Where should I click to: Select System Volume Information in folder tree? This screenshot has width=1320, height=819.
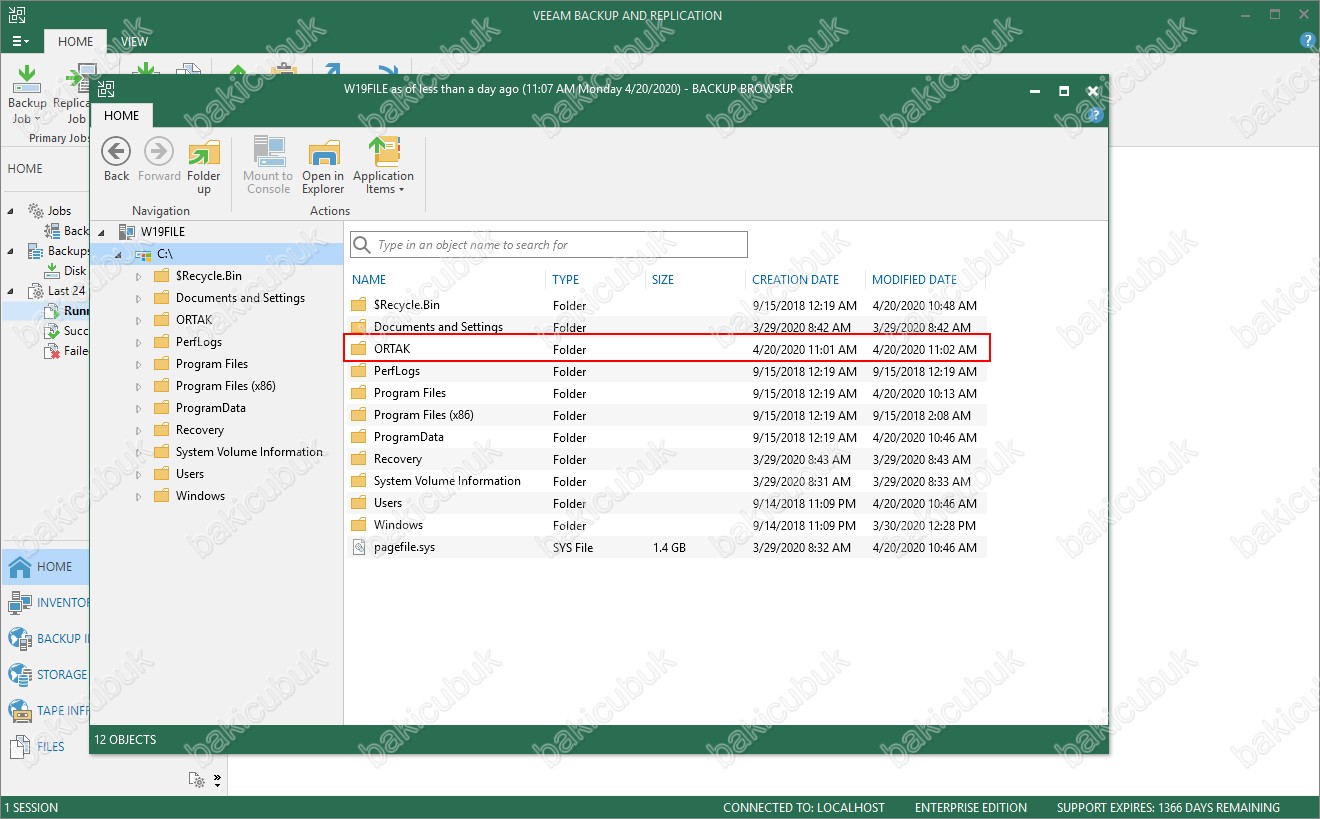249,452
